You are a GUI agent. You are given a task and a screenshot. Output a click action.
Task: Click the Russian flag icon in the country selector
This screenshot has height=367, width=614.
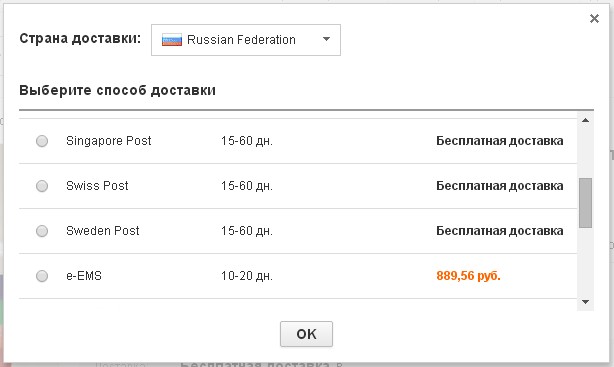[172, 40]
